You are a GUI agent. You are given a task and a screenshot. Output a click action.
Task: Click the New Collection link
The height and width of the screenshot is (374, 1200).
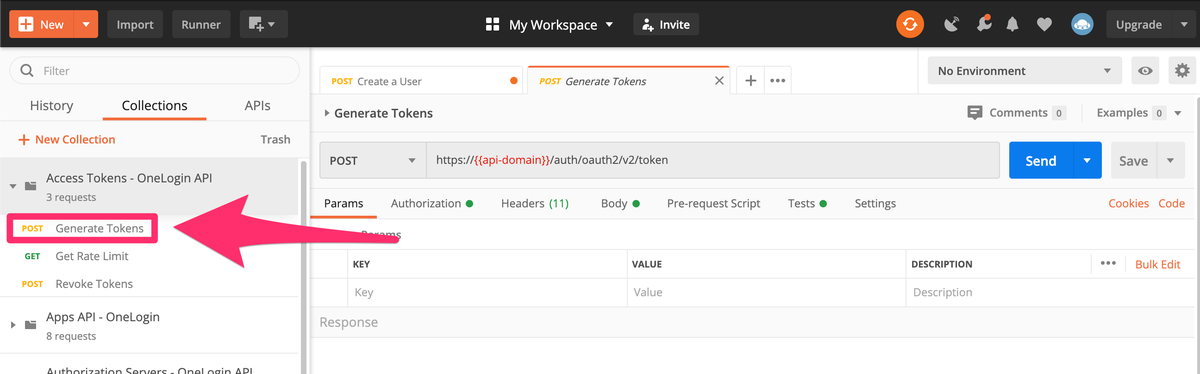click(67, 139)
